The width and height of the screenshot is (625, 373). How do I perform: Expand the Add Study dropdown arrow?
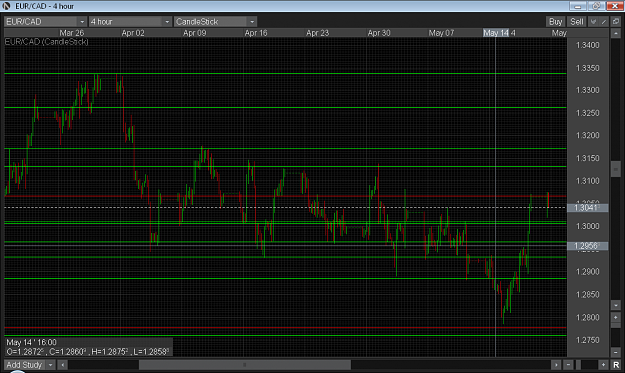point(51,365)
